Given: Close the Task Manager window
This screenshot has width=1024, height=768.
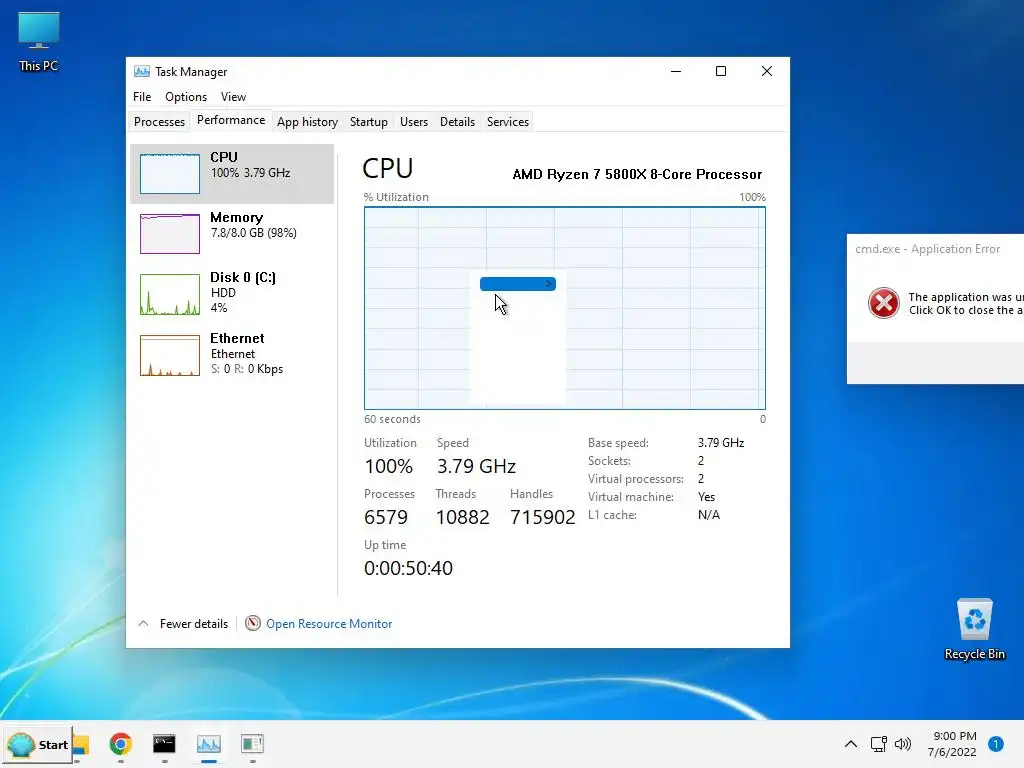Looking at the screenshot, I should tap(767, 71).
